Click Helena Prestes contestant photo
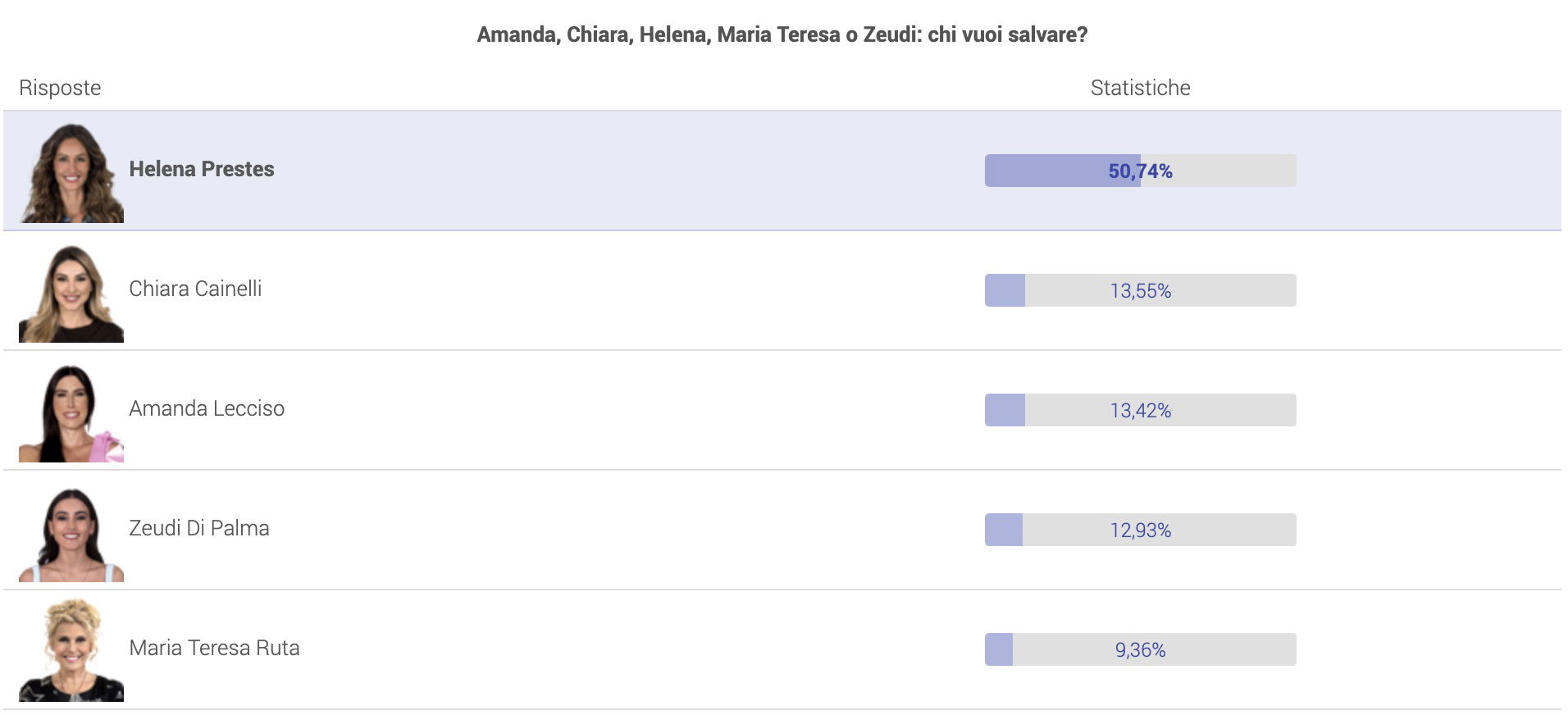Viewport: 1568px width, 715px height. click(x=71, y=172)
